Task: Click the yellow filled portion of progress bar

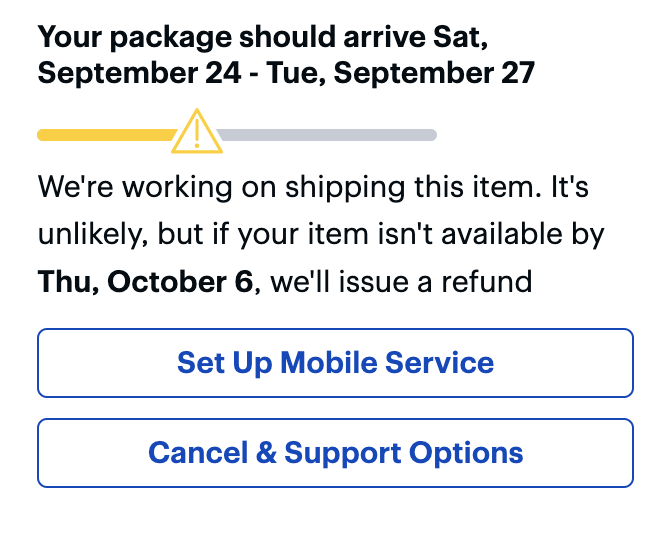Action: pos(105,135)
